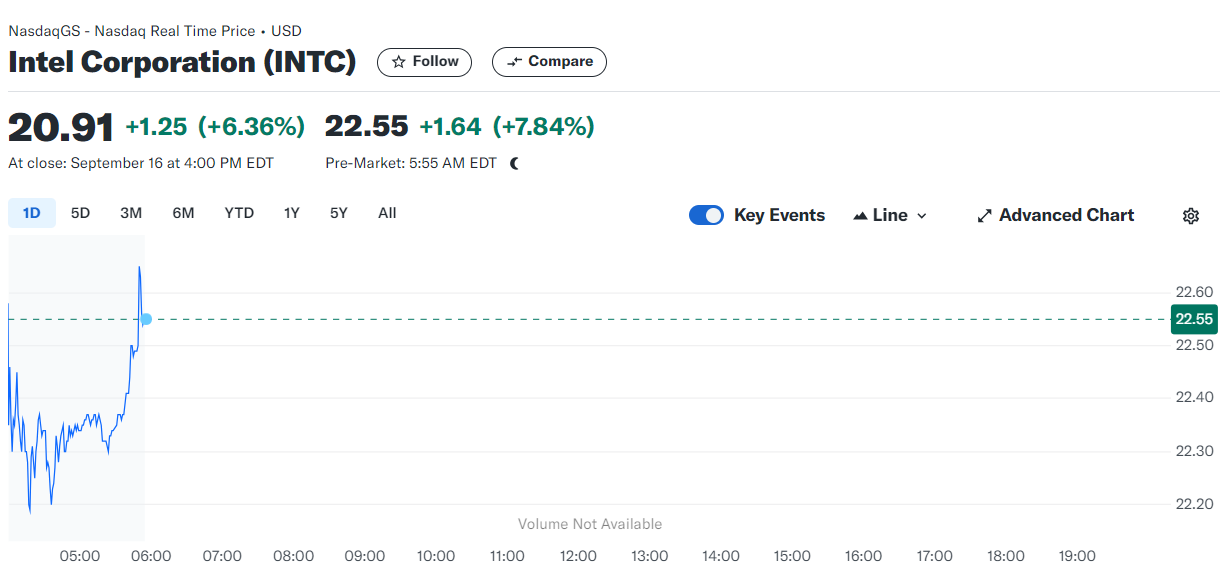Open chart settings gear icon

click(1190, 216)
